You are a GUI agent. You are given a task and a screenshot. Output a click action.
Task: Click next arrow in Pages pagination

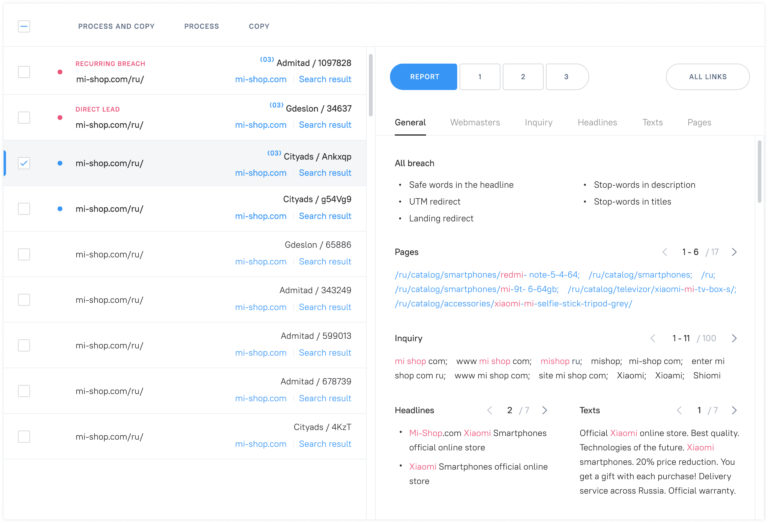point(734,252)
